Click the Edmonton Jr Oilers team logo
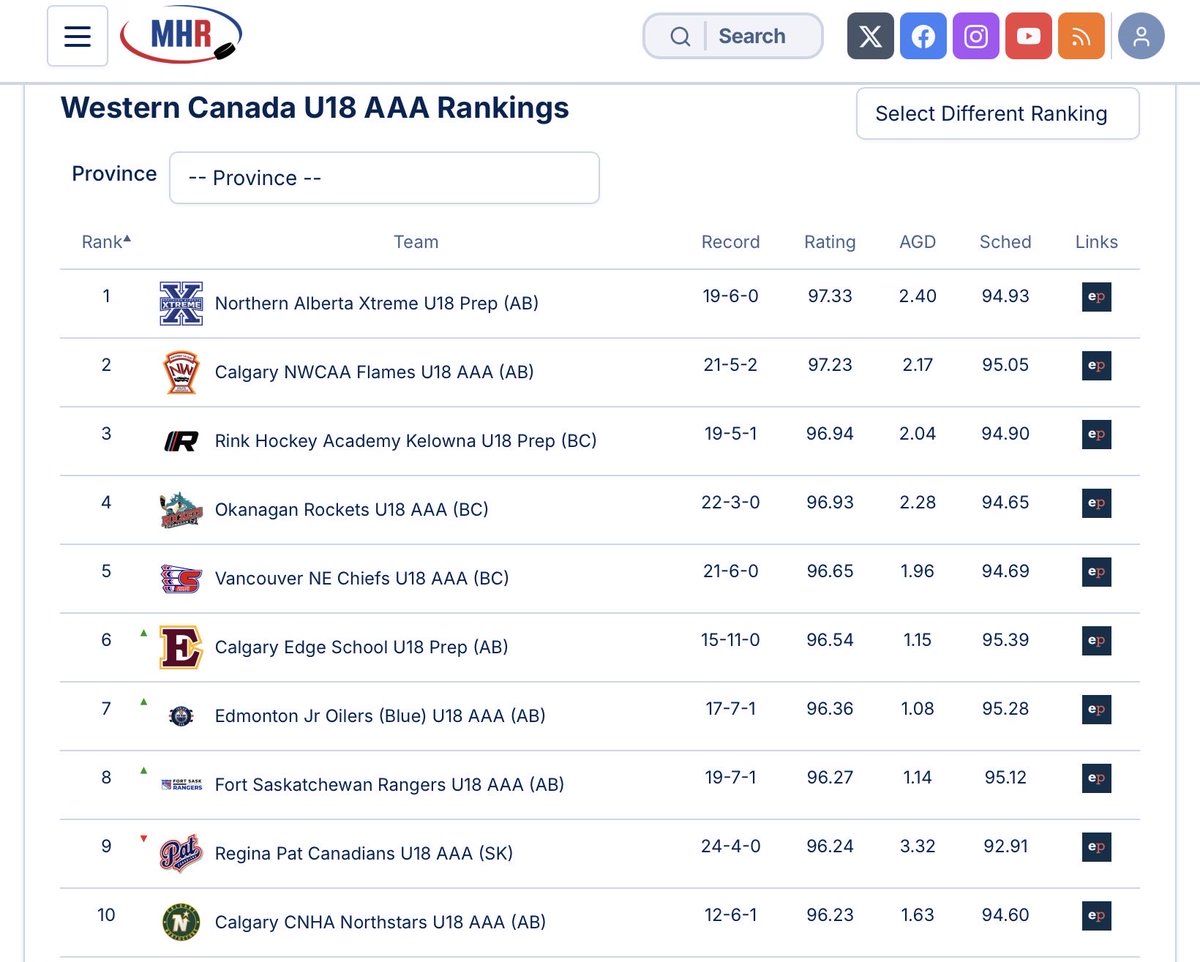This screenshot has width=1200, height=962. coord(181,716)
